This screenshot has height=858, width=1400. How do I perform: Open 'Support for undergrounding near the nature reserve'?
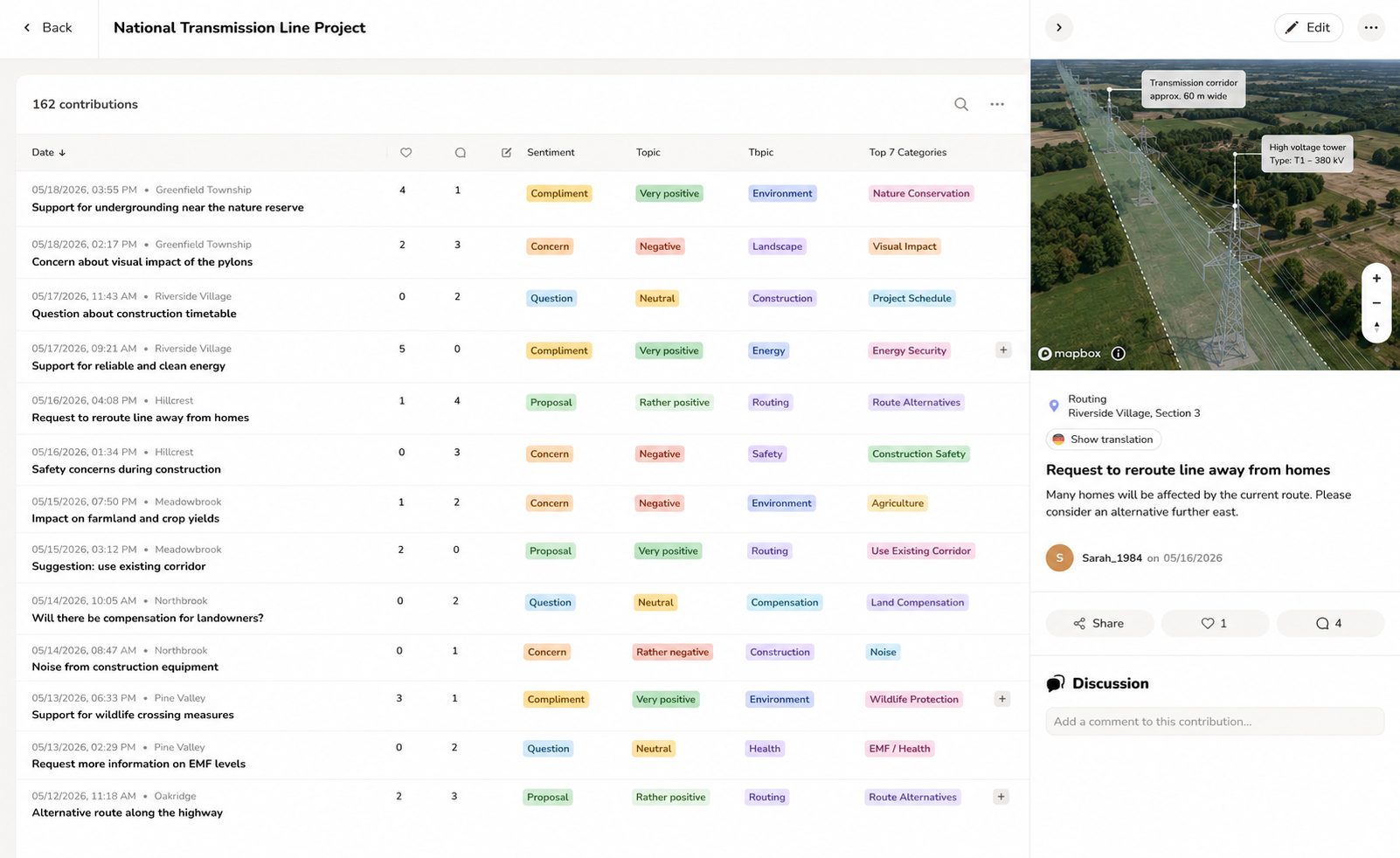pos(168,208)
